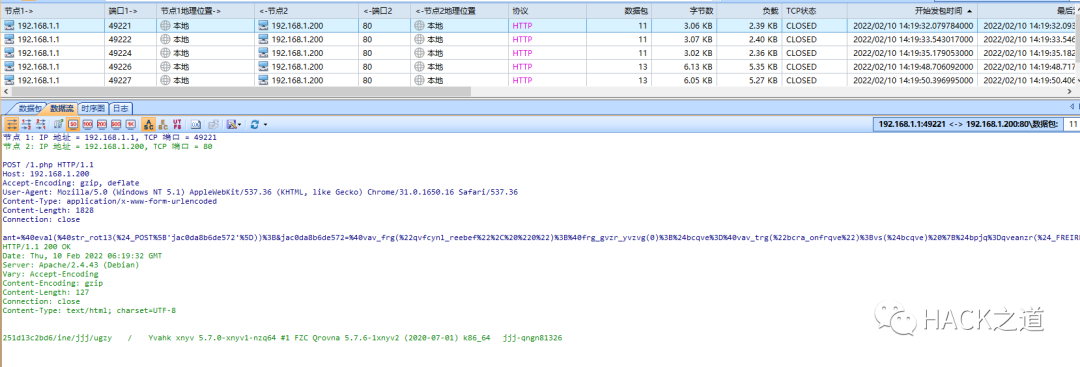Switch to the 数据包 tab
This screenshot has width=1080, height=367.
coord(30,108)
